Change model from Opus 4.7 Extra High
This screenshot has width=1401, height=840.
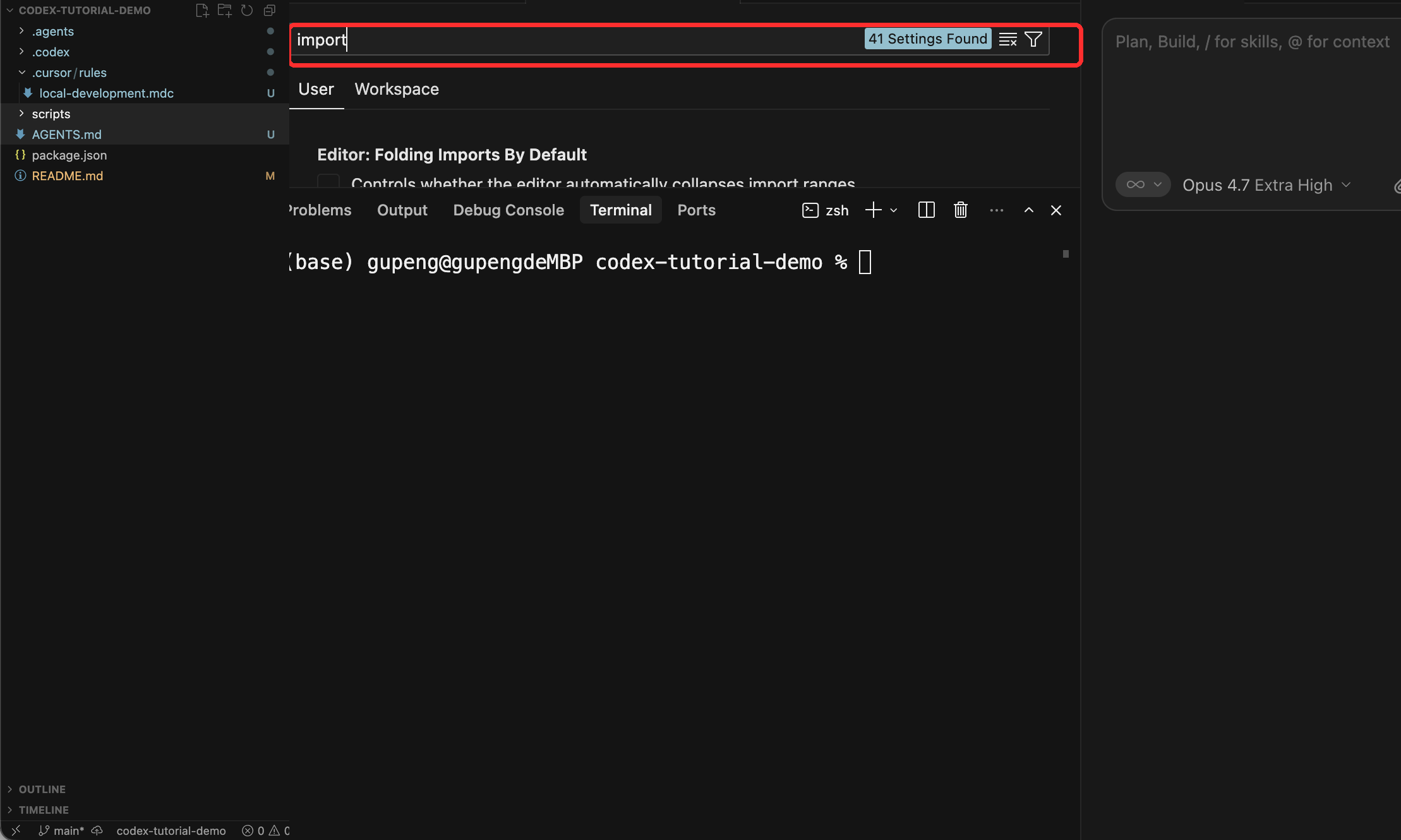[x=1266, y=184]
